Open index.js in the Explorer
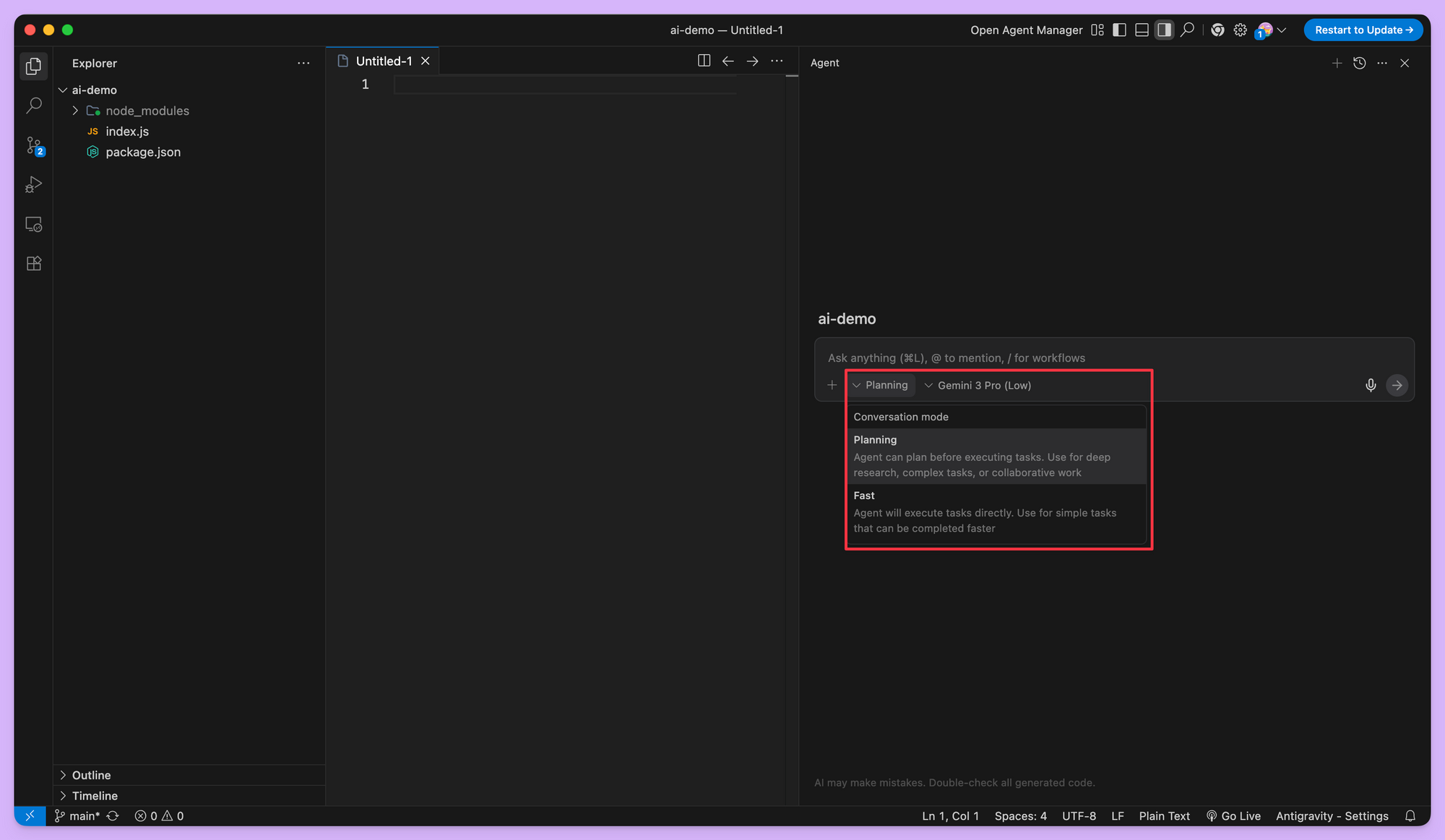 click(127, 131)
